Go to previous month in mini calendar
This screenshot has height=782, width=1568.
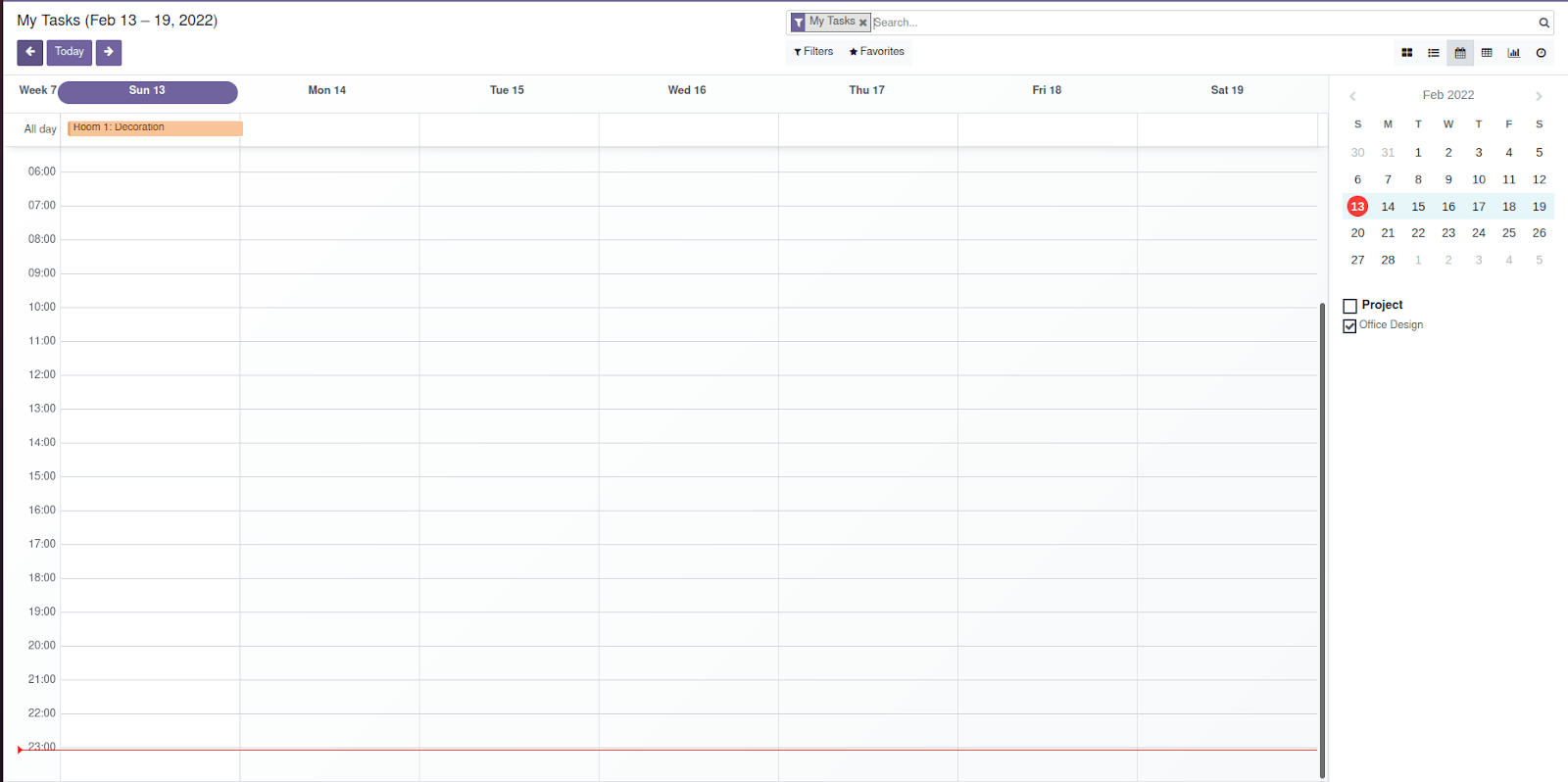pyautogui.click(x=1352, y=96)
